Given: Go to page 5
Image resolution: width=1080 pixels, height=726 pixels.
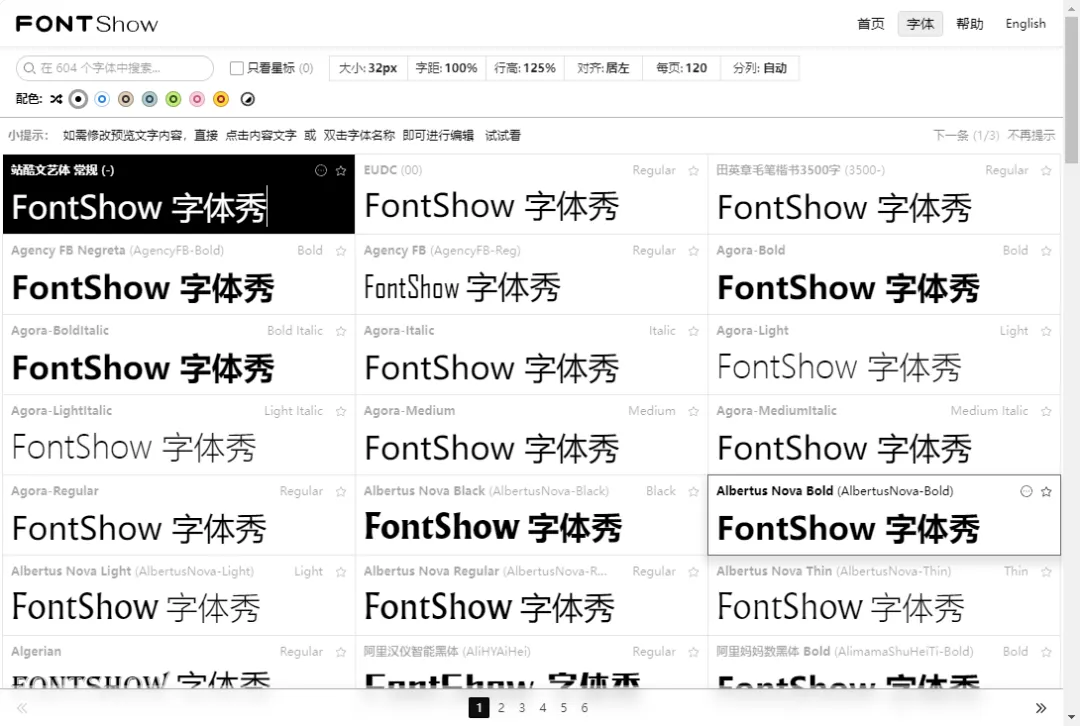Looking at the screenshot, I should coord(564,708).
